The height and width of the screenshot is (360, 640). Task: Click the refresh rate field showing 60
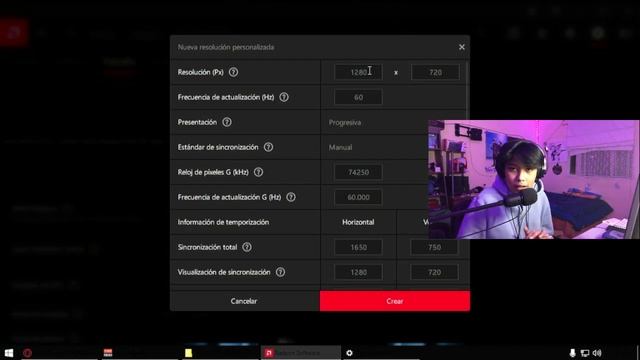[358, 97]
